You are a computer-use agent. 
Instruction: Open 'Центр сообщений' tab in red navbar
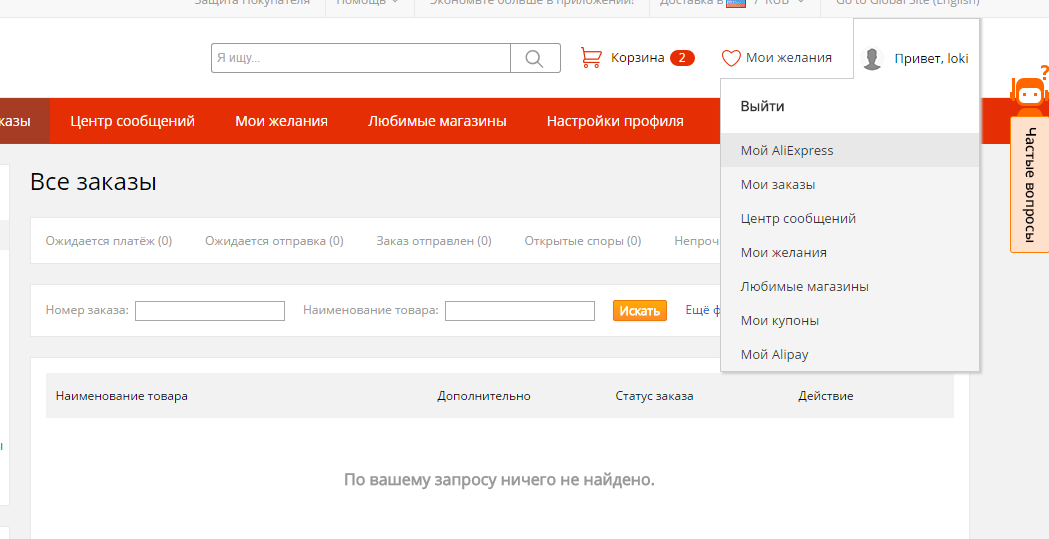[132, 121]
